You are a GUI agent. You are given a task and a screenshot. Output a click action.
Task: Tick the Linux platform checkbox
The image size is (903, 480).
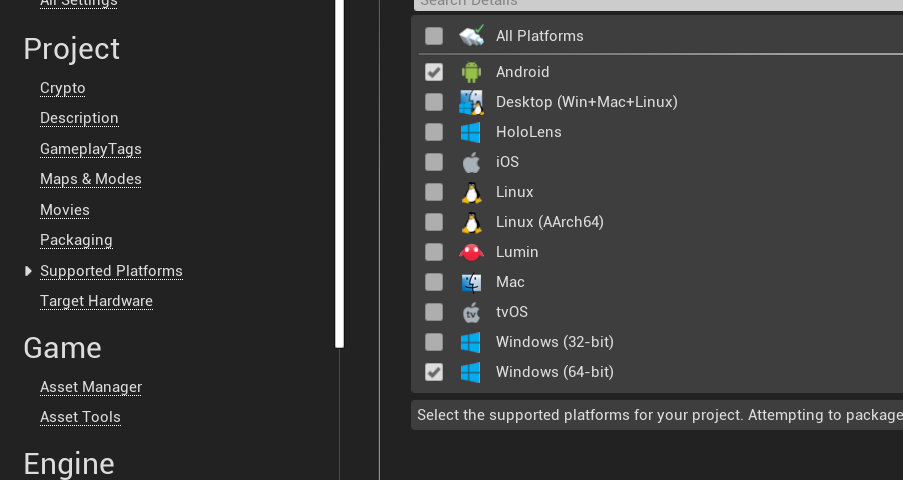pyautogui.click(x=434, y=192)
